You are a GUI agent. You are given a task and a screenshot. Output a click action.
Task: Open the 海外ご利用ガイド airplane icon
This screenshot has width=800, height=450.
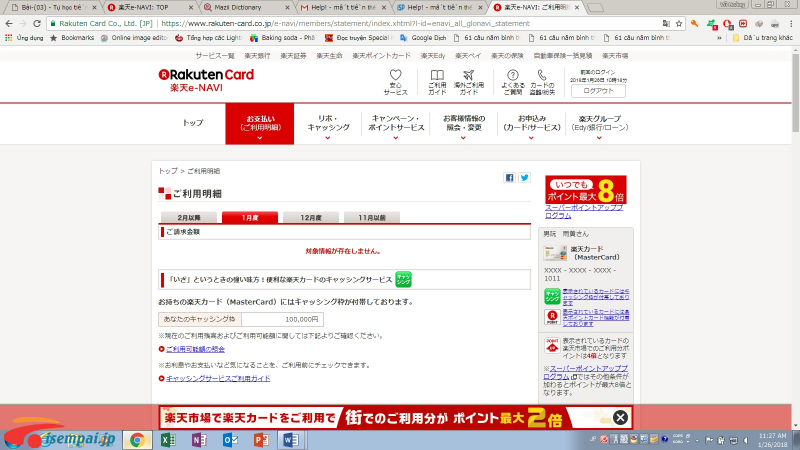tap(468, 75)
